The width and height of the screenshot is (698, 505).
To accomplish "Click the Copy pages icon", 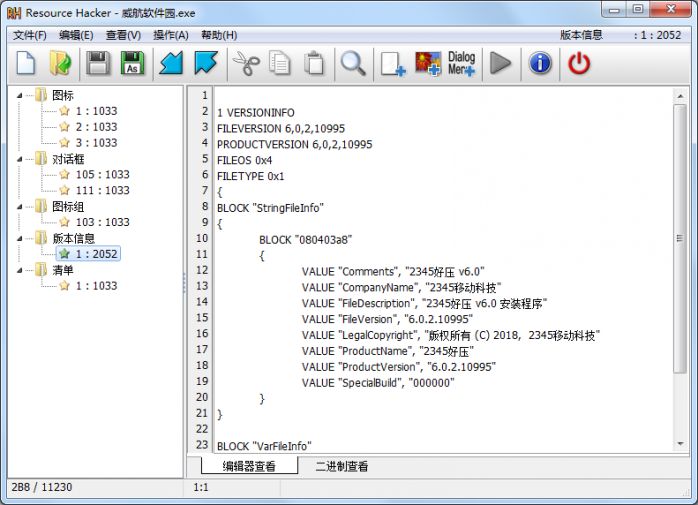I will 280,63.
